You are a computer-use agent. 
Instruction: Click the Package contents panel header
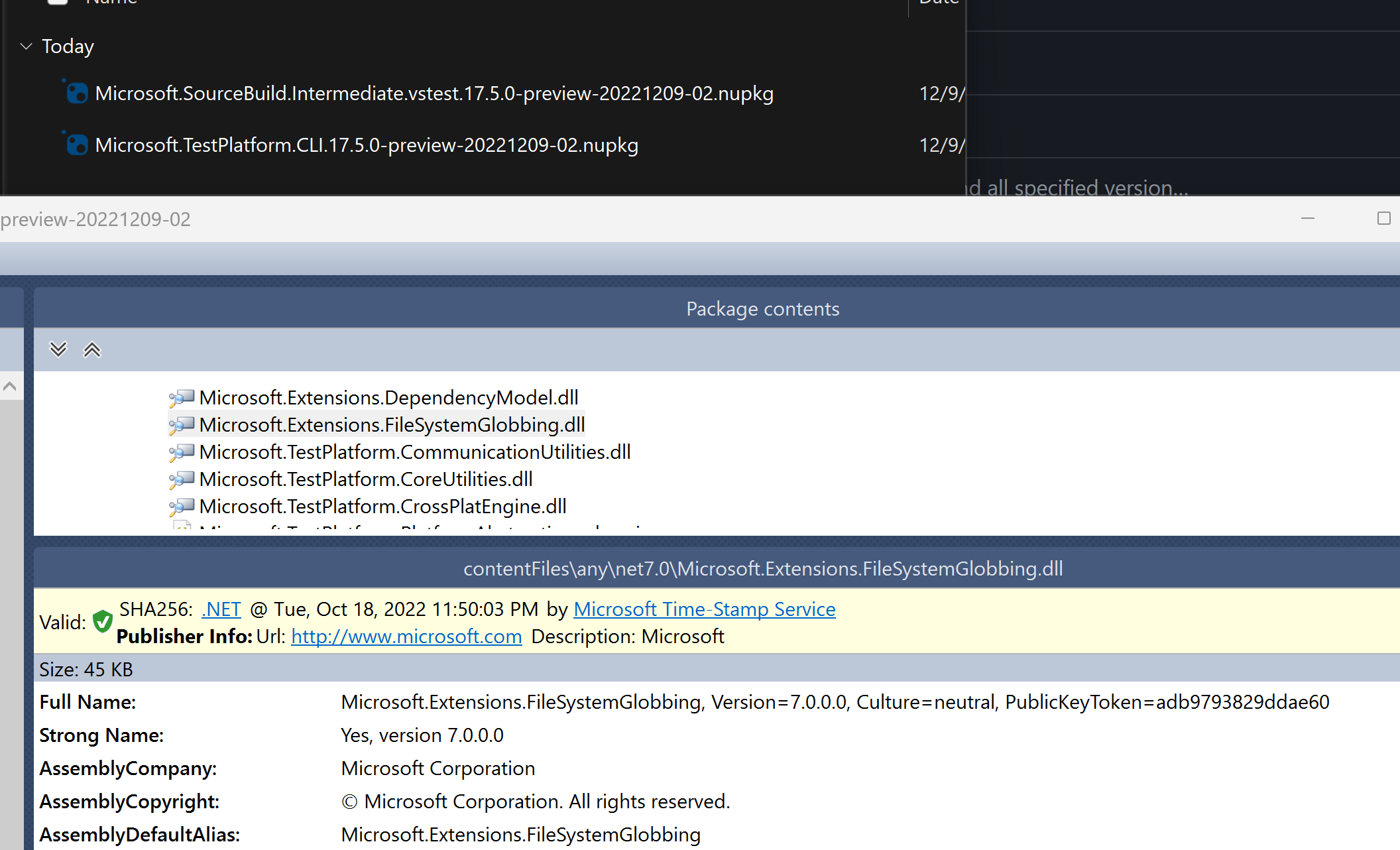pos(762,309)
